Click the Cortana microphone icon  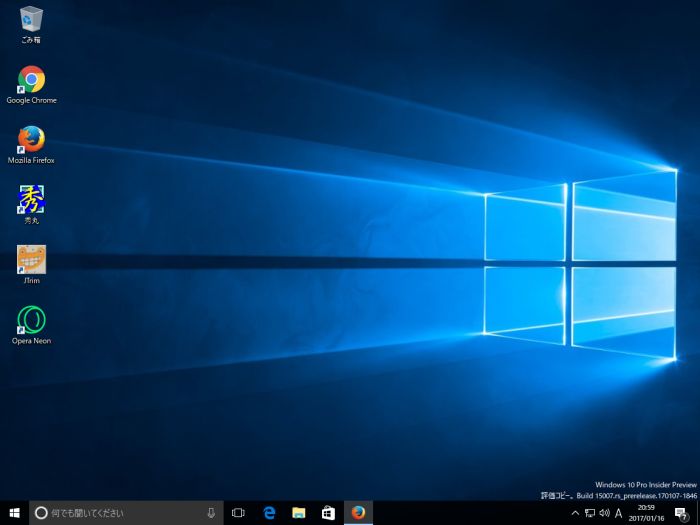point(211,513)
